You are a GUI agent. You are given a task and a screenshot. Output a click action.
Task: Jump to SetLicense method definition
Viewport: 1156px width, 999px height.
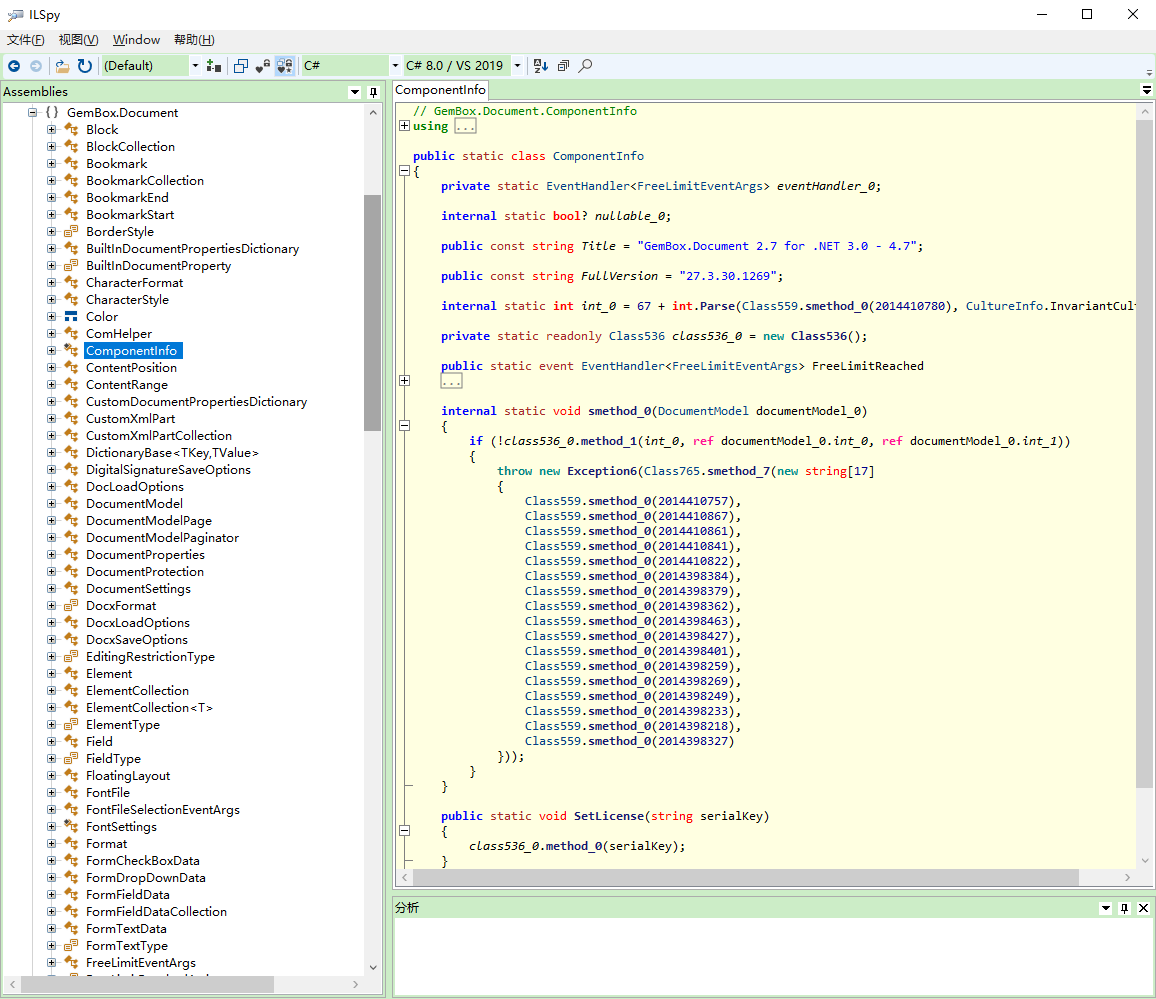609,816
